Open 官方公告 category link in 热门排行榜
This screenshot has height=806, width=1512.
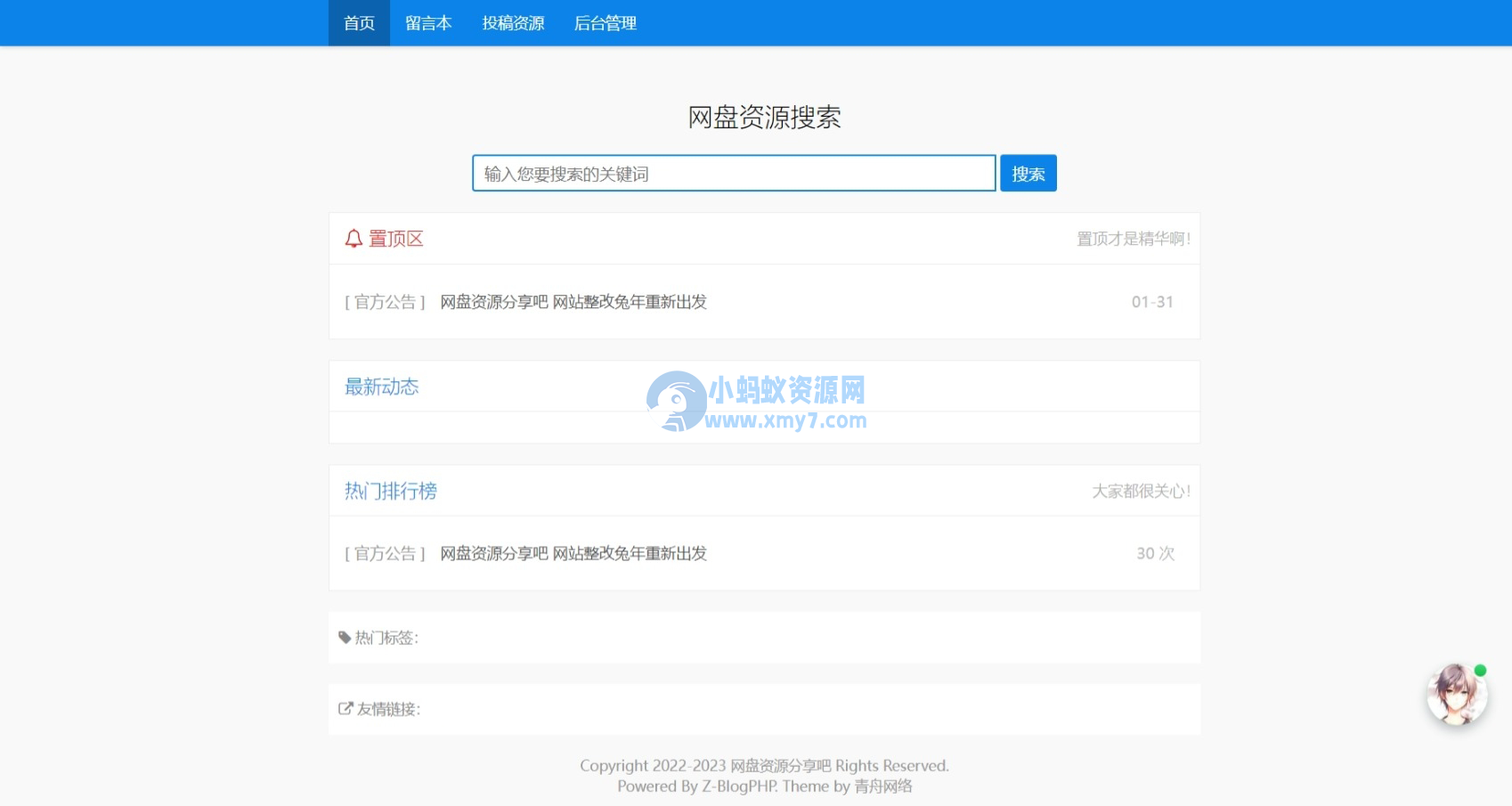pos(386,553)
